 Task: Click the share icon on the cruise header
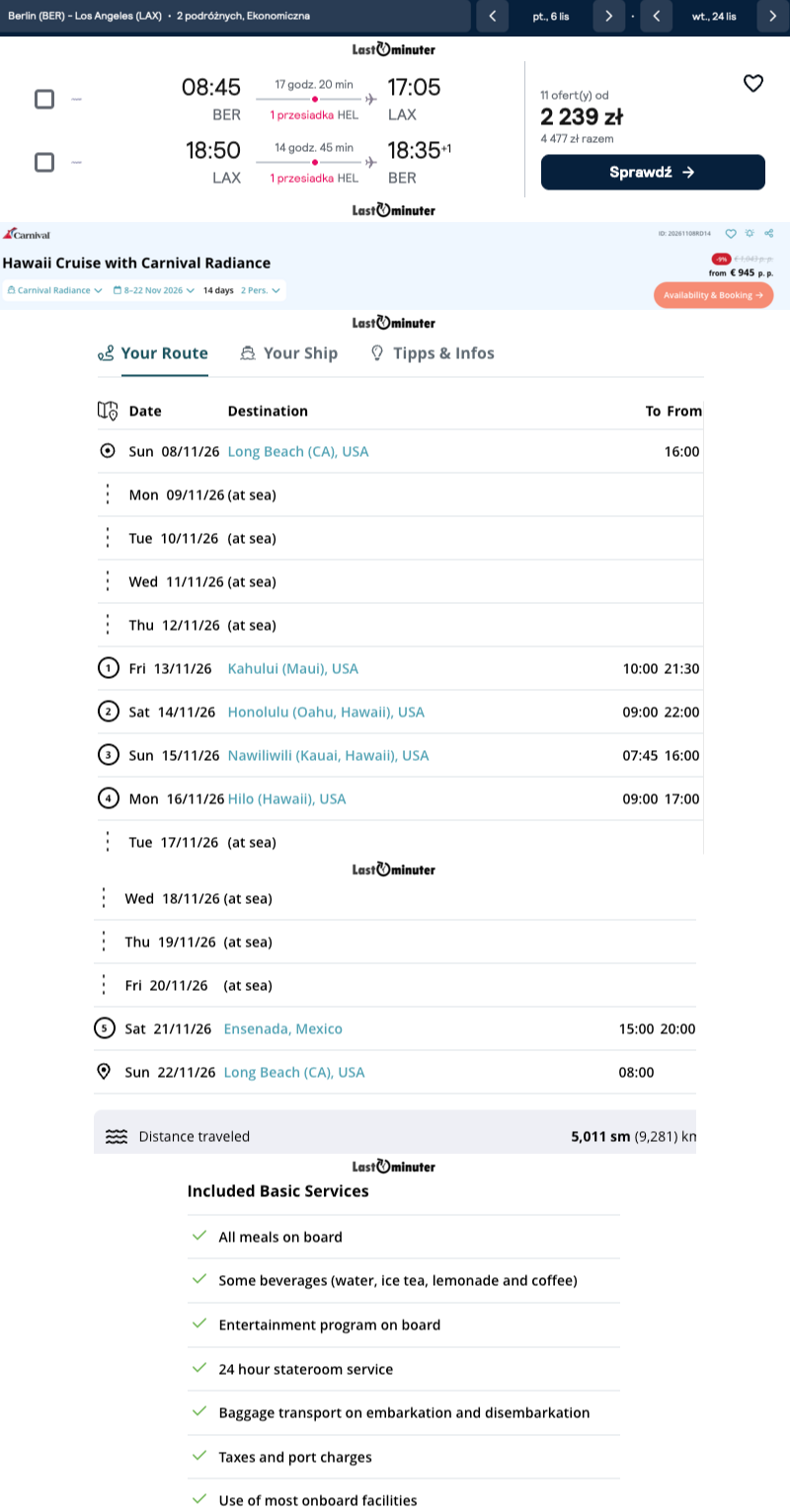pos(769,234)
